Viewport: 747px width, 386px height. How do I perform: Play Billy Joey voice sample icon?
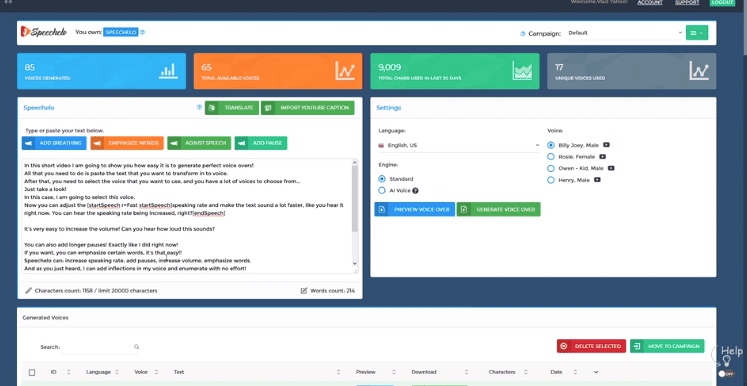coord(606,145)
